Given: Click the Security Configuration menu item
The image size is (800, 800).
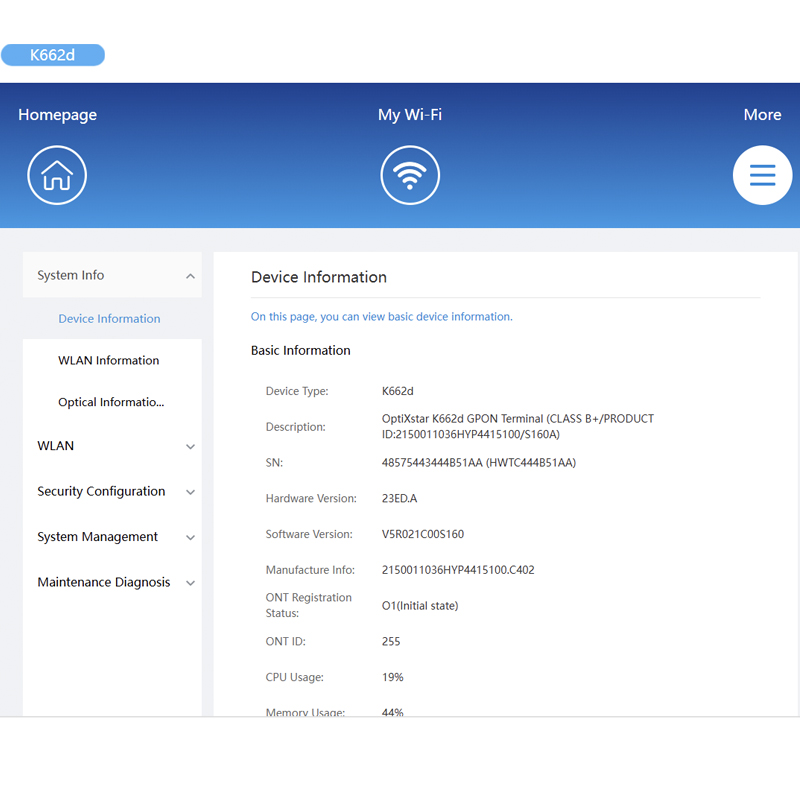Looking at the screenshot, I should click(101, 492).
